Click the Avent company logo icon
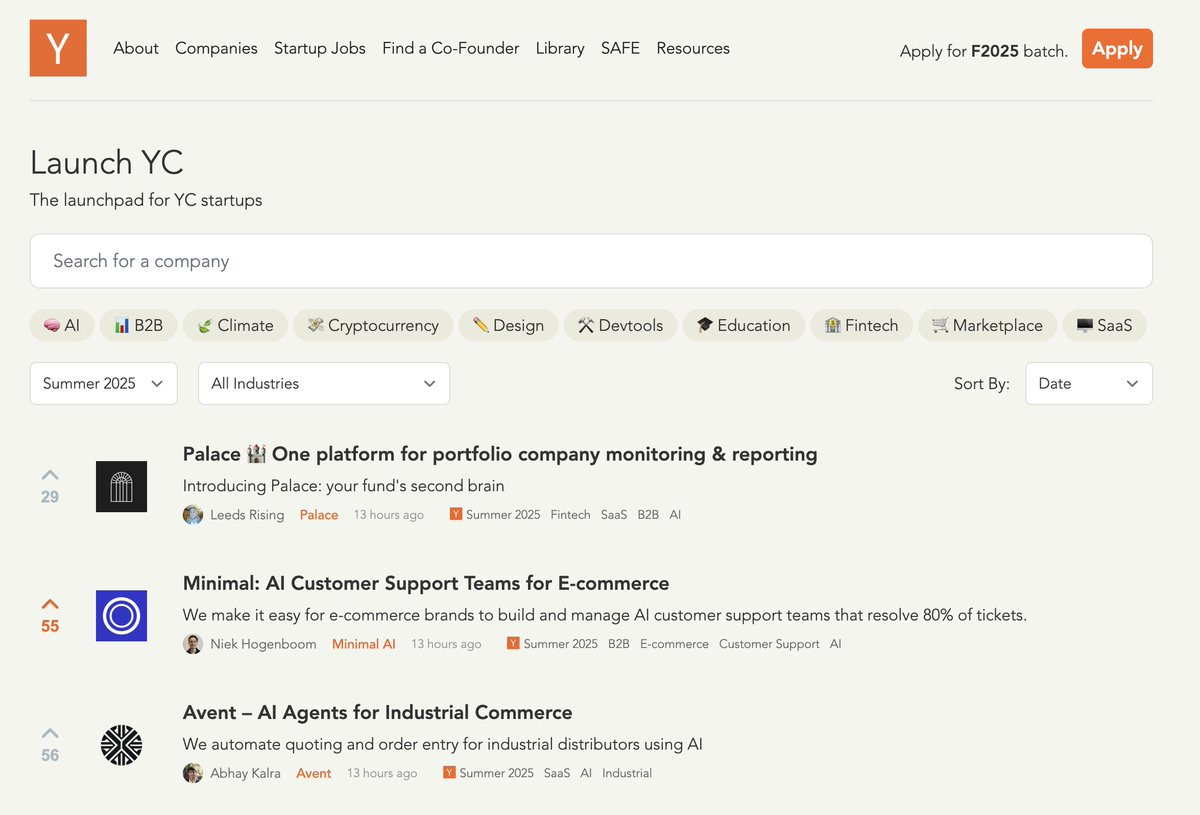This screenshot has width=1200, height=815. [121, 745]
